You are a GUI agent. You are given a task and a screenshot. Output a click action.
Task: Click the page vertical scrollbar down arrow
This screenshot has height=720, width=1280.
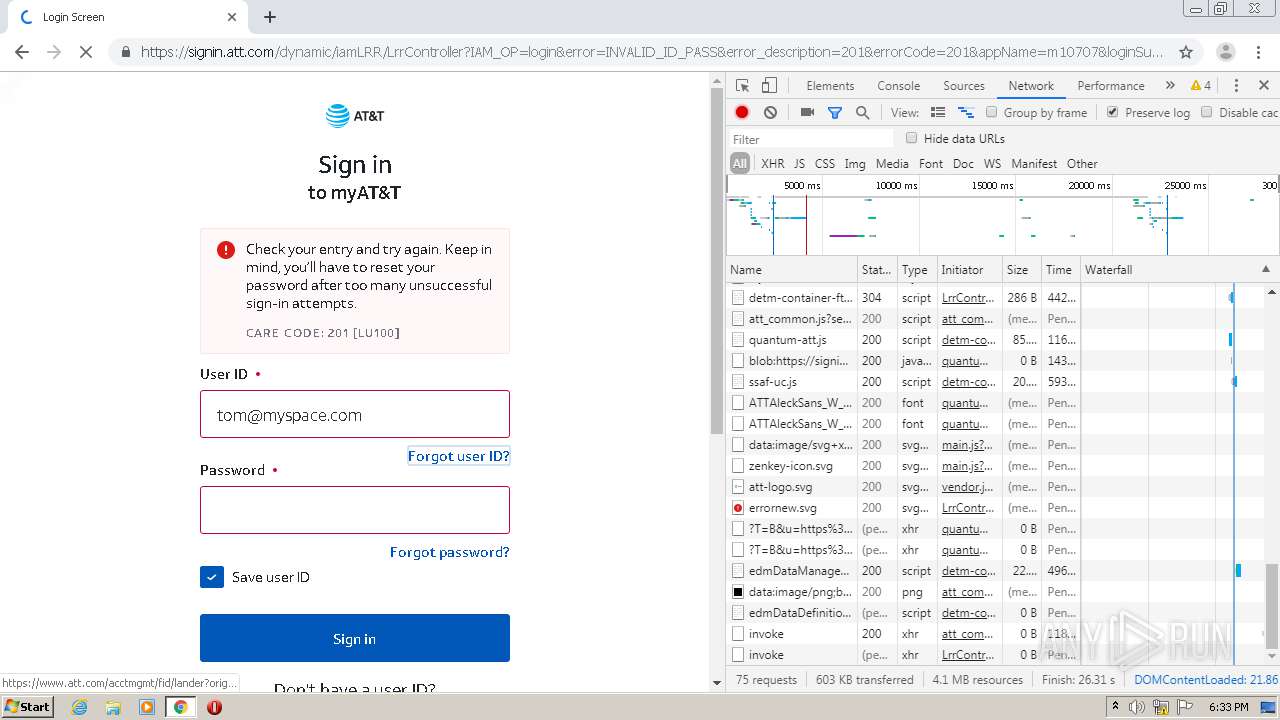coord(716,683)
